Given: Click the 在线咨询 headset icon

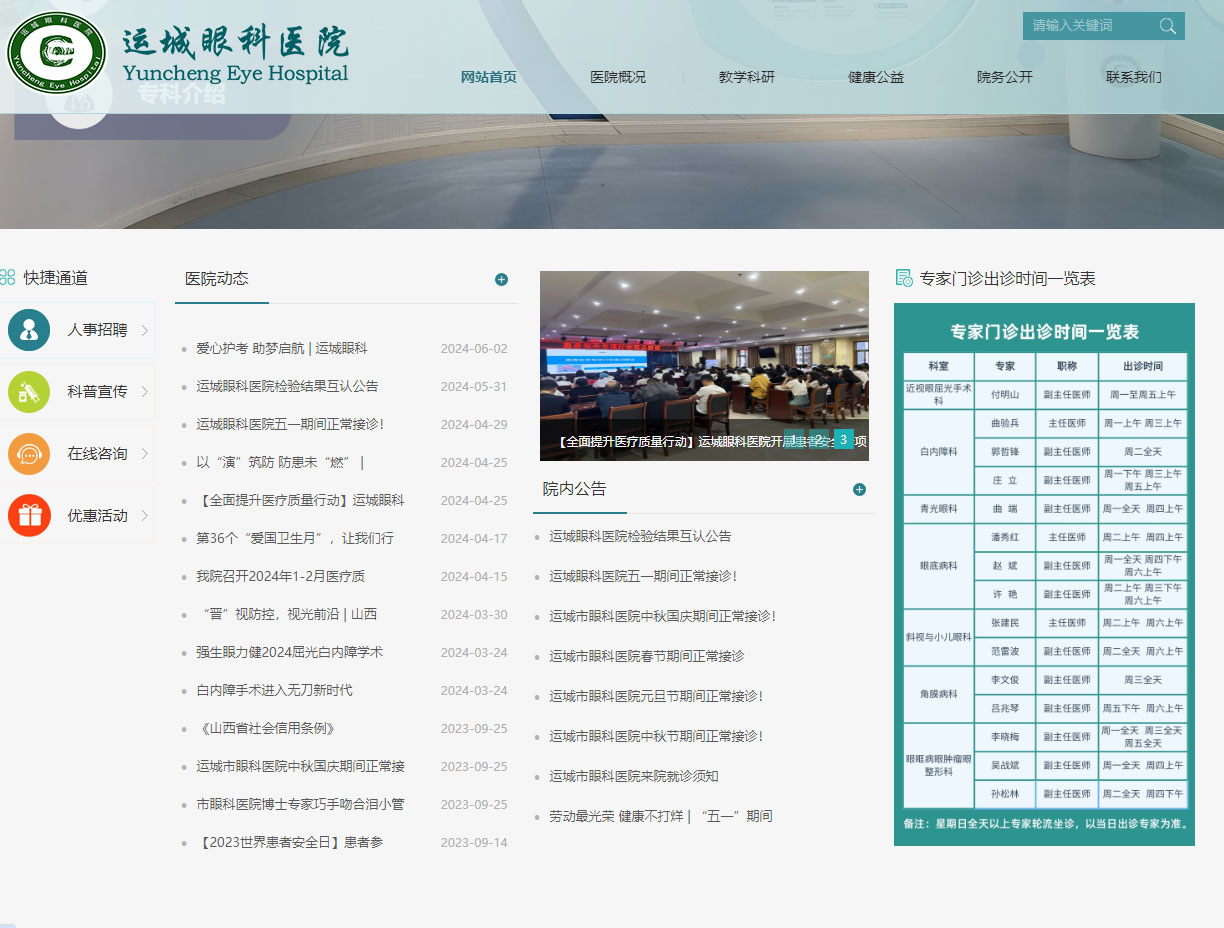Looking at the screenshot, I should click(x=29, y=454).
